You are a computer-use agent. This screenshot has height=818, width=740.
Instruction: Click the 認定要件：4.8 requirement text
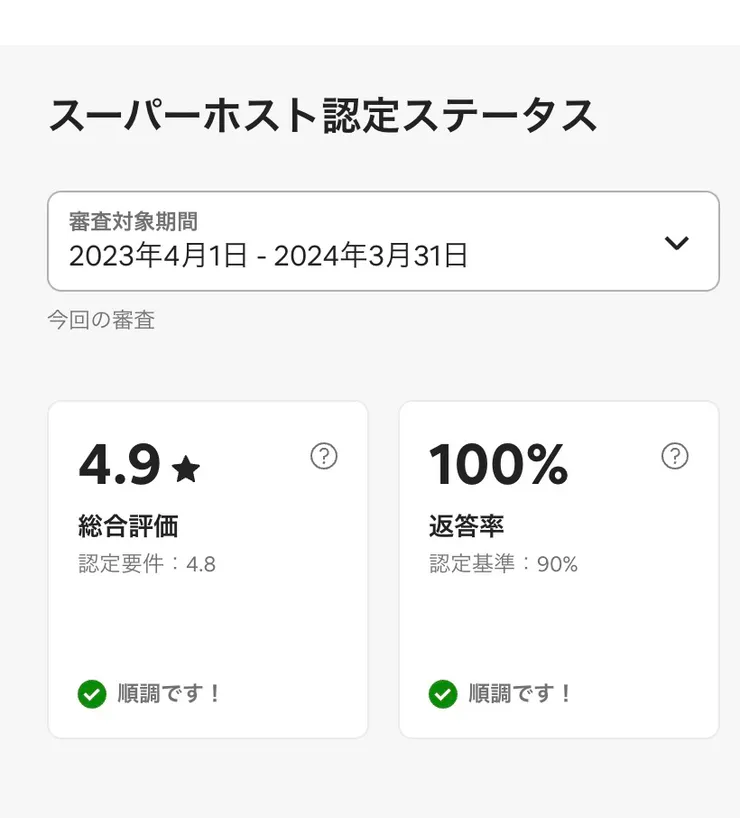tap(147, 564)
